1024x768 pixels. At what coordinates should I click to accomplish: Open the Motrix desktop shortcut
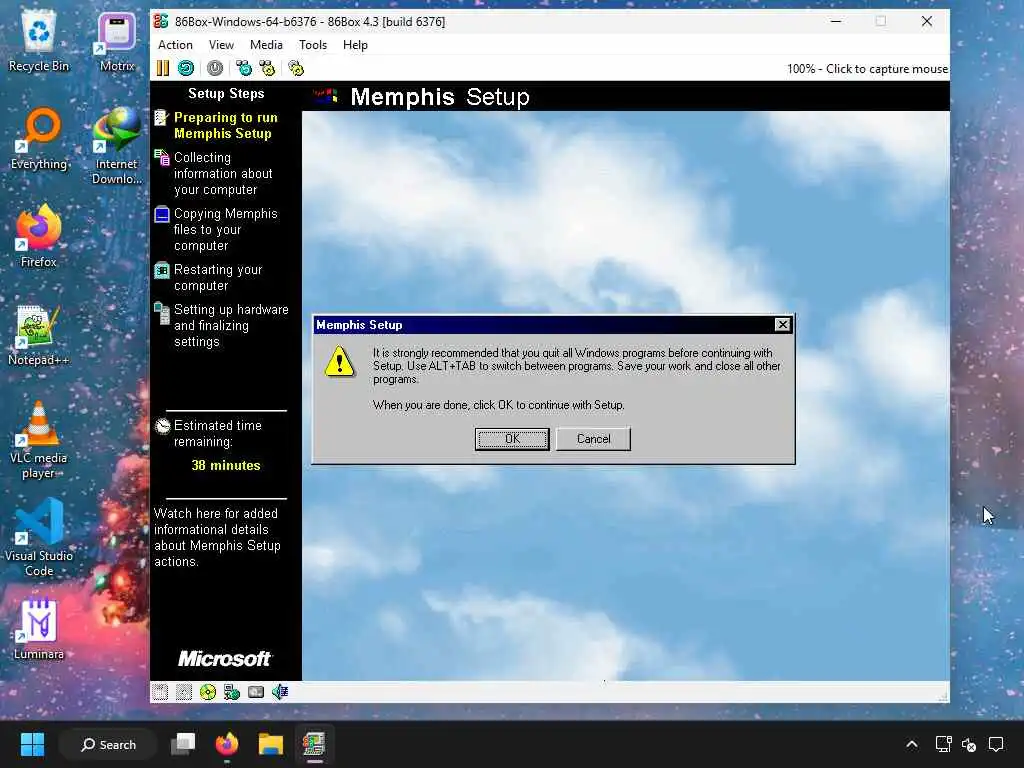coord(117,42)
